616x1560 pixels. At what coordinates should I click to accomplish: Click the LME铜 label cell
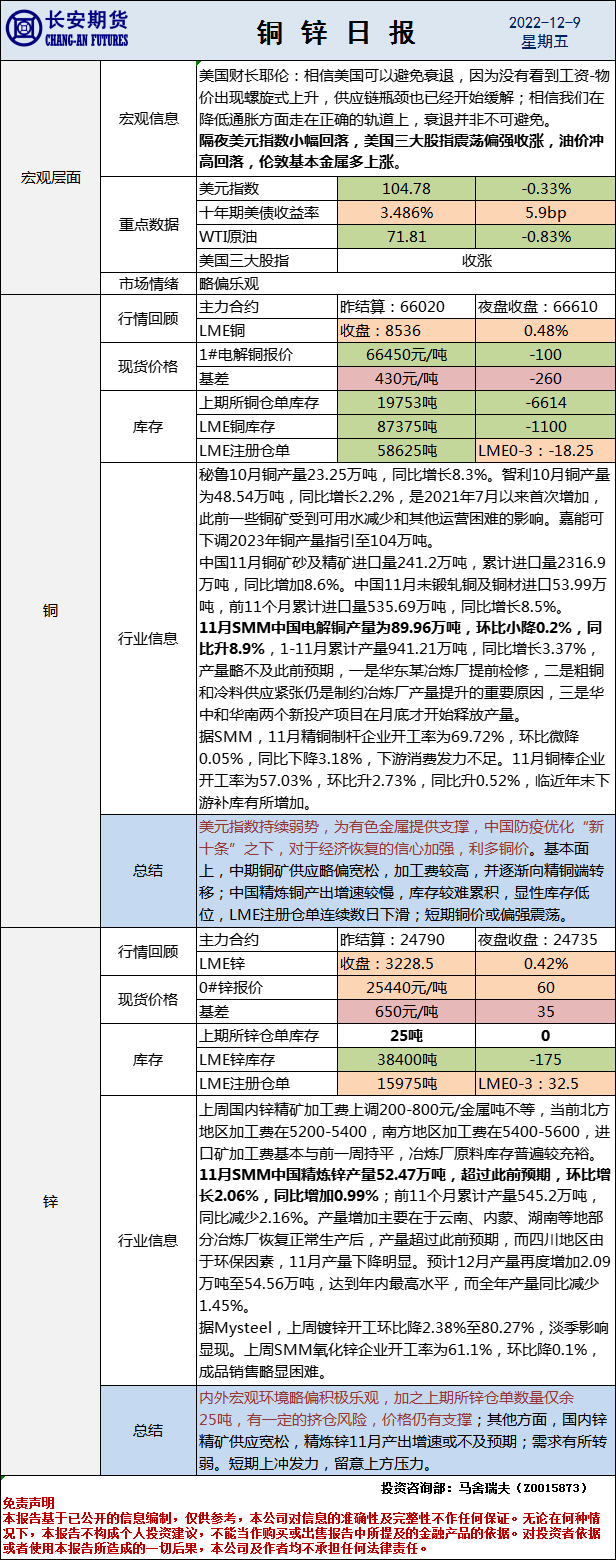267,330
